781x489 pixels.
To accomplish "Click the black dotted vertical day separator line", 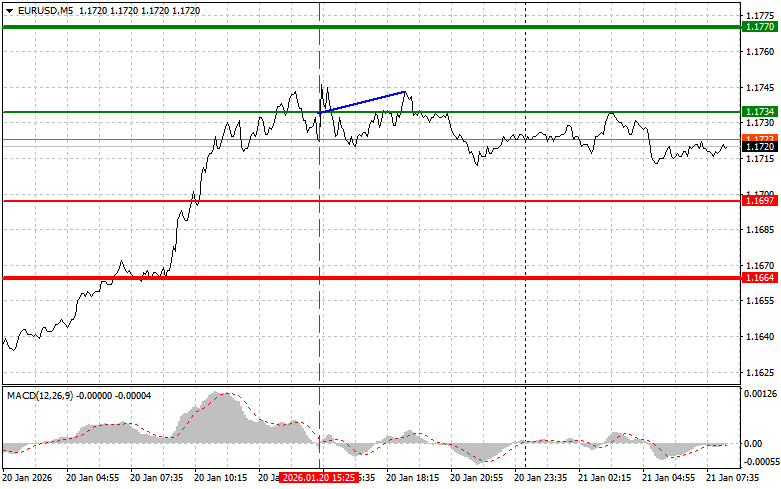I will click(526, 250).
